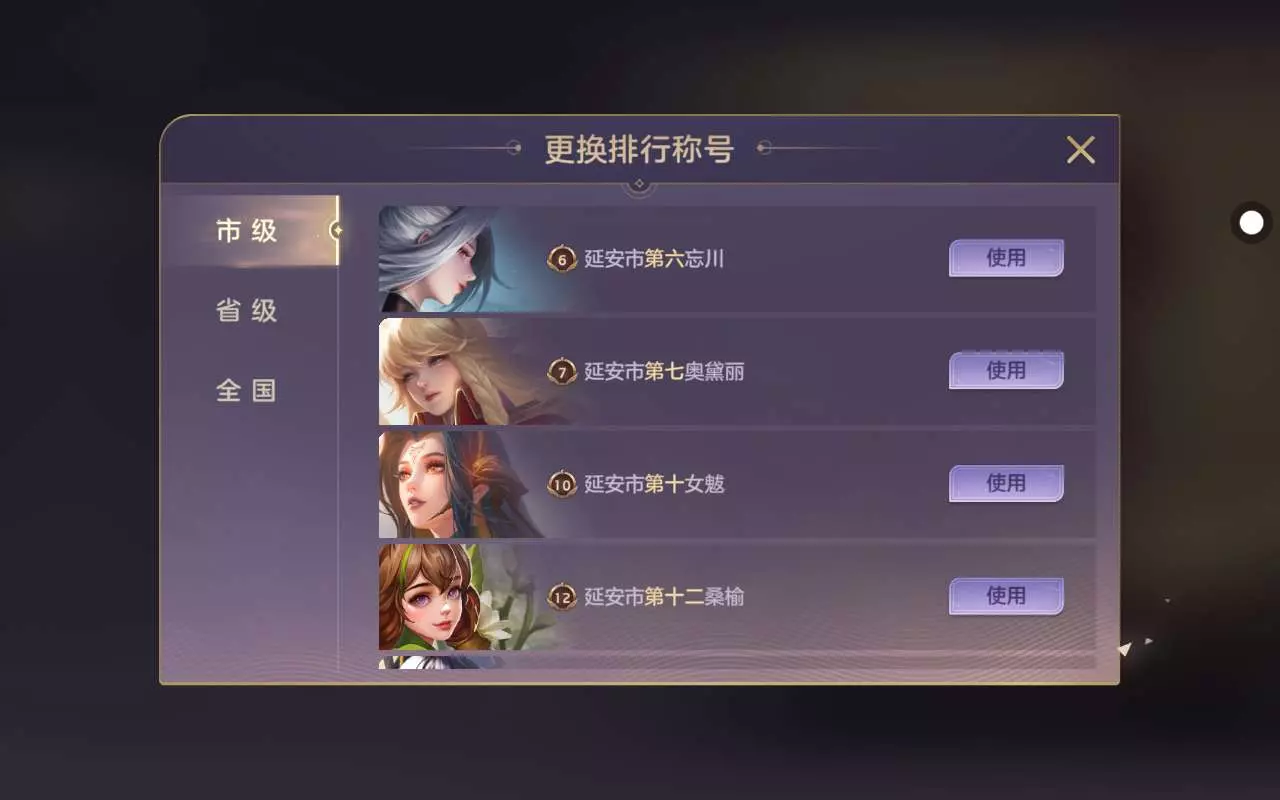The image size is (1280, 800).
Task: Open the 全国 tab
Action: click(x=247, y=390)
